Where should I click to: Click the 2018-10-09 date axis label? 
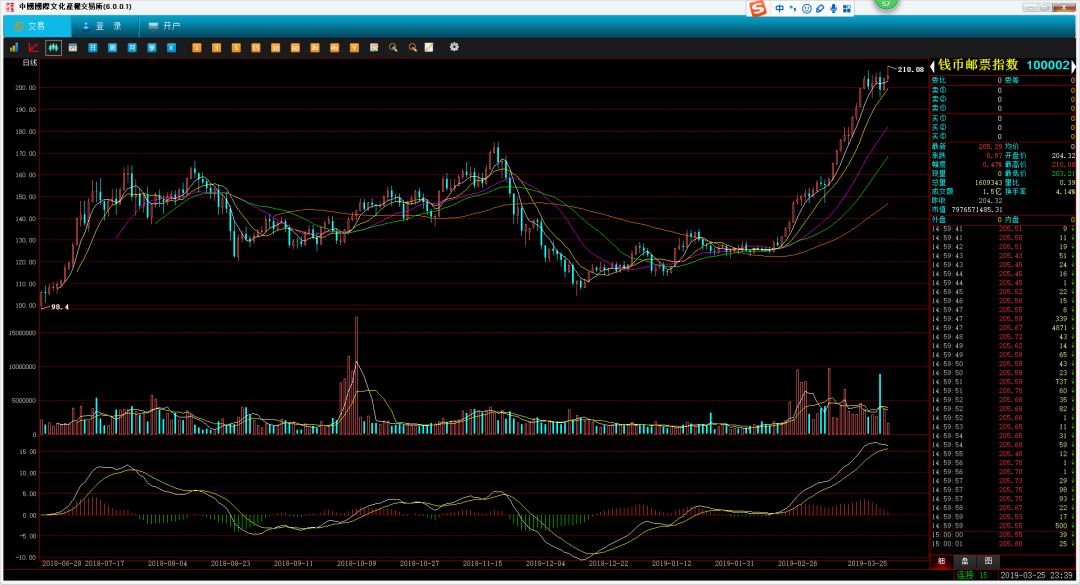[356, 564]
